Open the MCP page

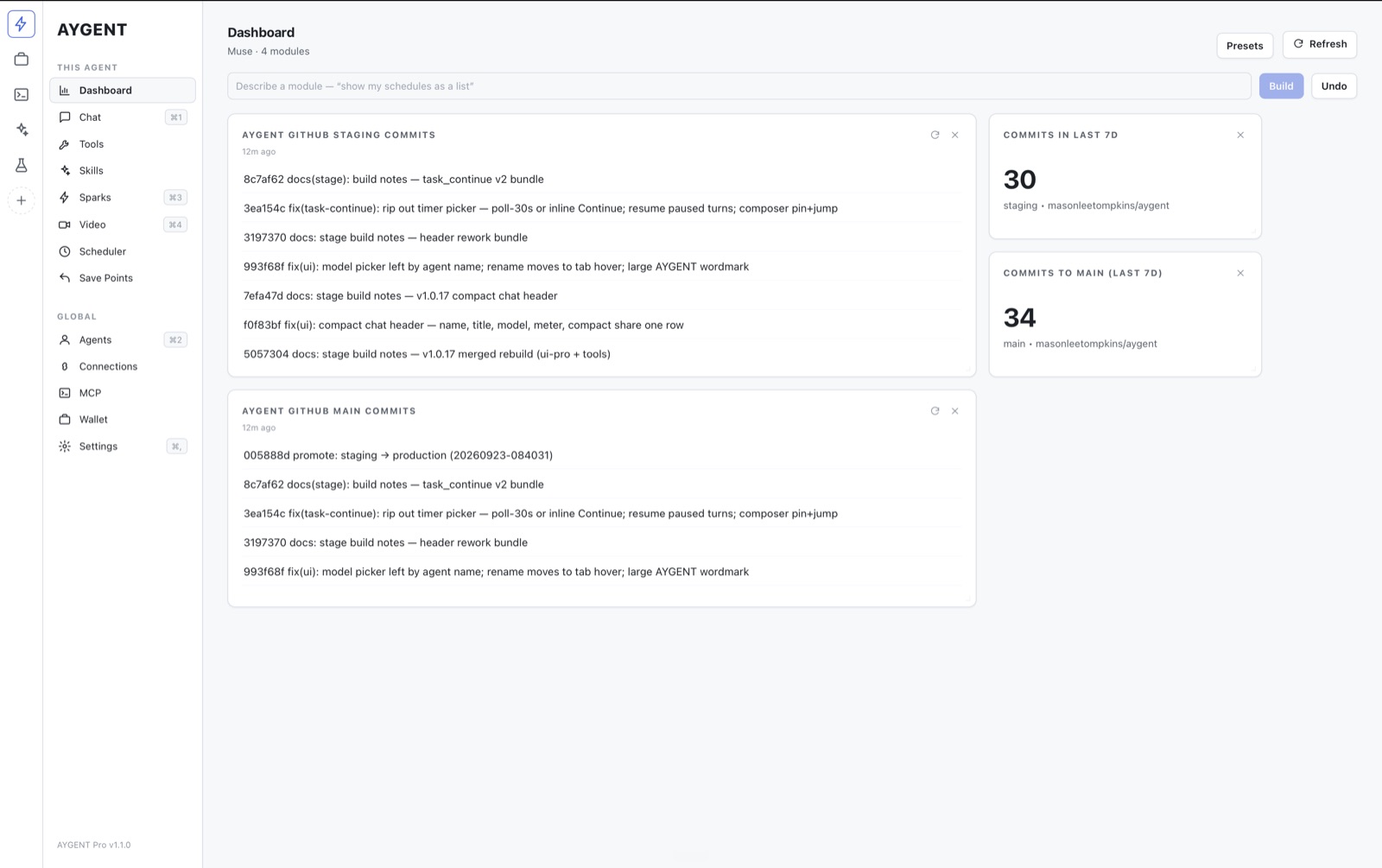(x=123, y=393)
